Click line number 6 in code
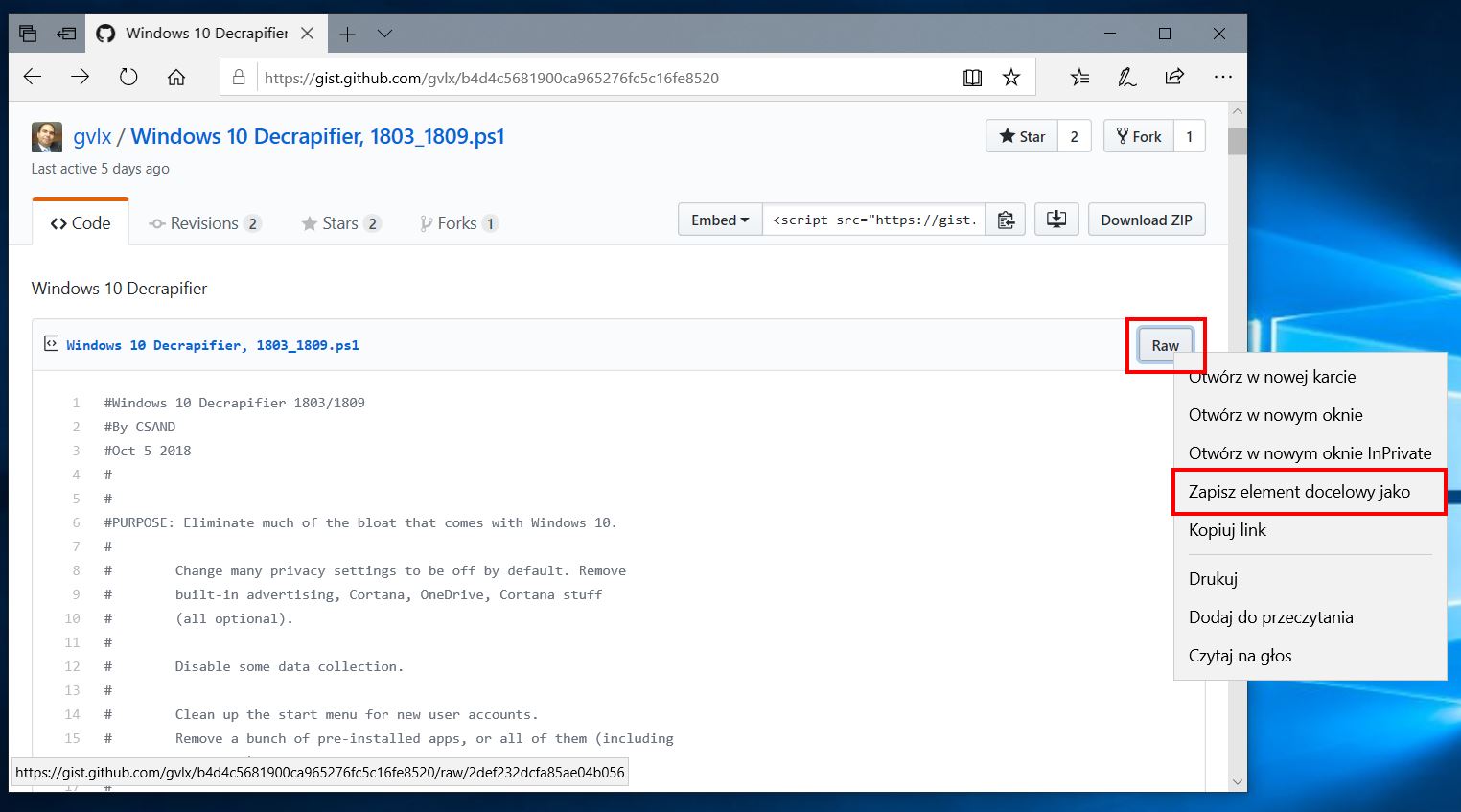1461x812 pixels. point(77,522)
